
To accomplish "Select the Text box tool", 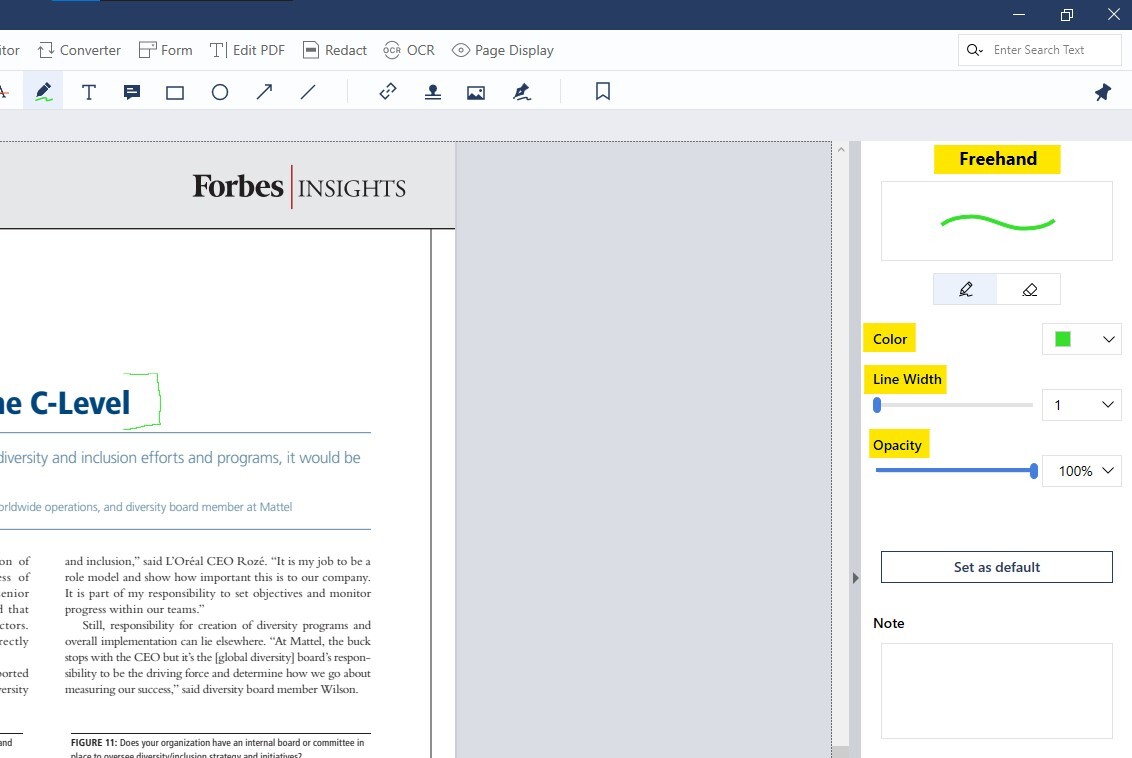I will [x=89, y=92].
